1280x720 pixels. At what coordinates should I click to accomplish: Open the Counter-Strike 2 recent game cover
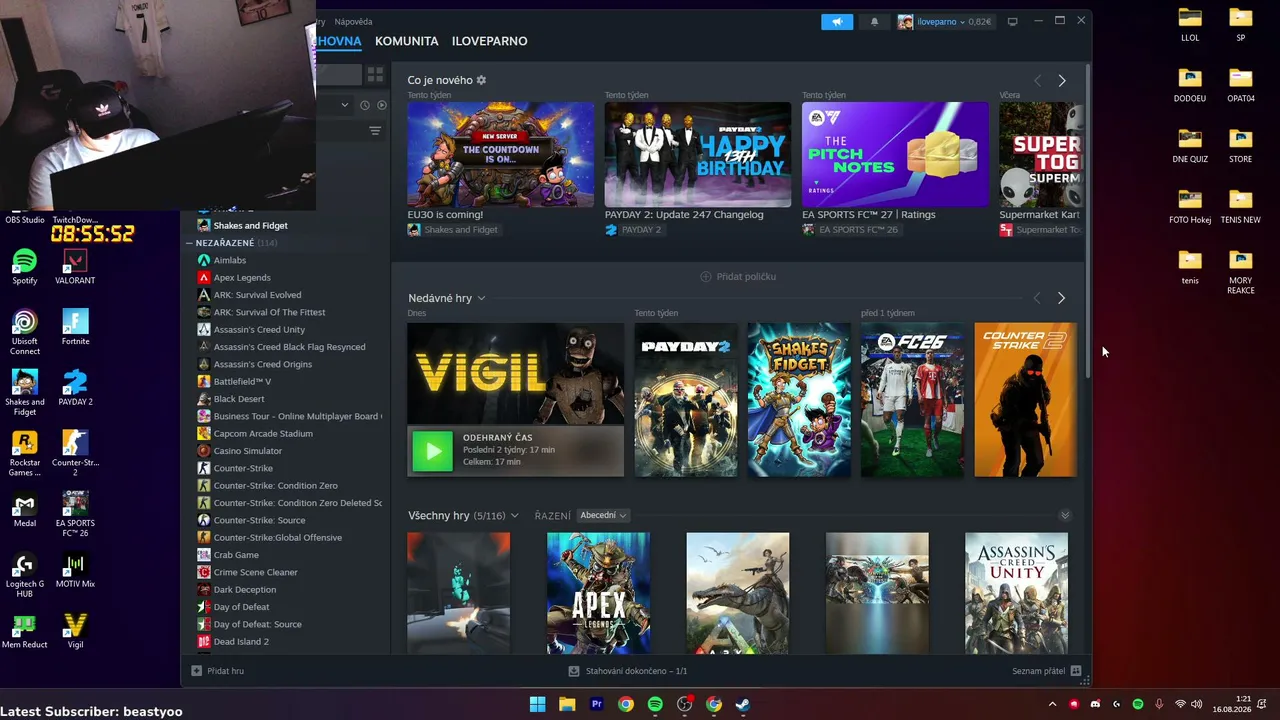click(1026, 400)
